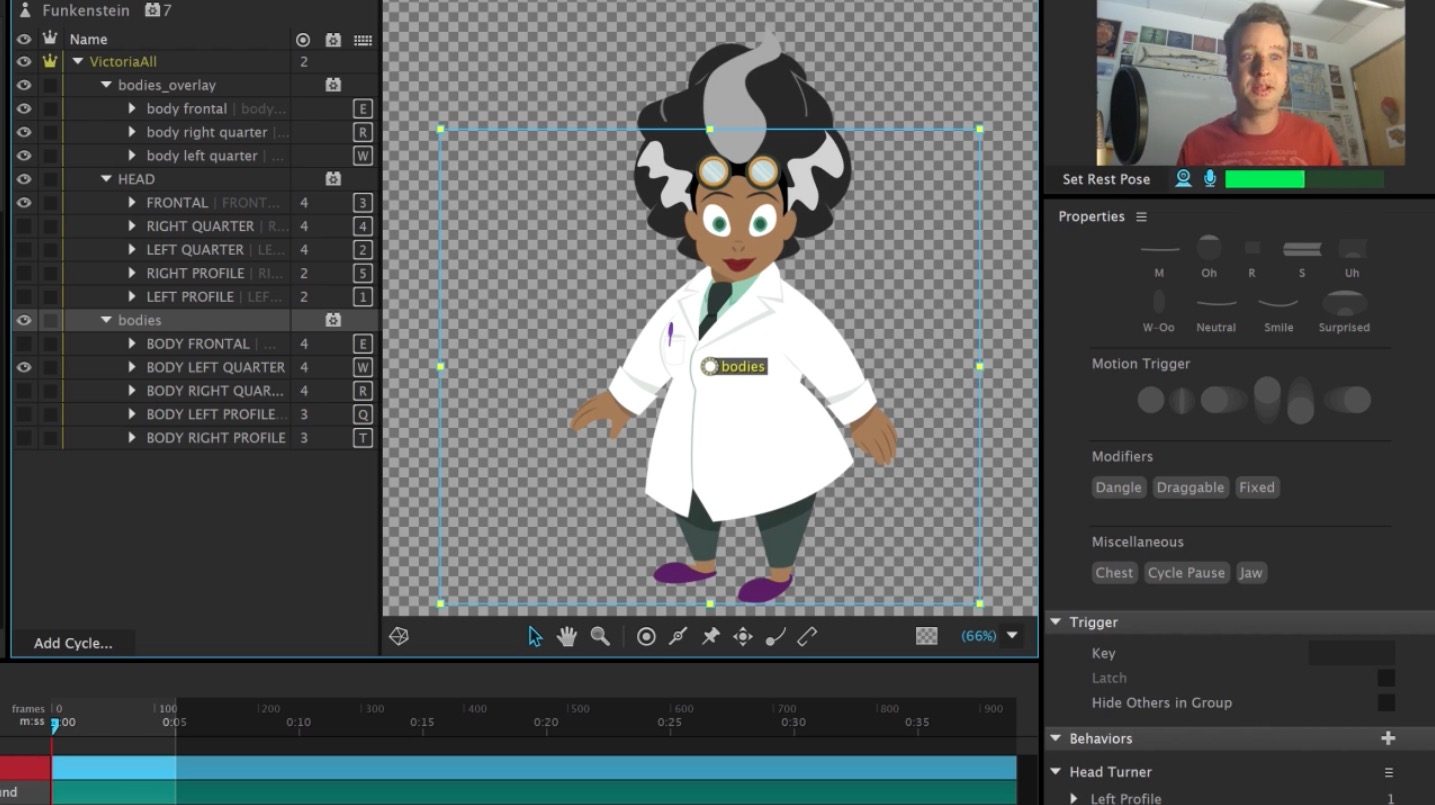
Task: Toggle the microphone input icon
Action: click(x=1210, y=178)
